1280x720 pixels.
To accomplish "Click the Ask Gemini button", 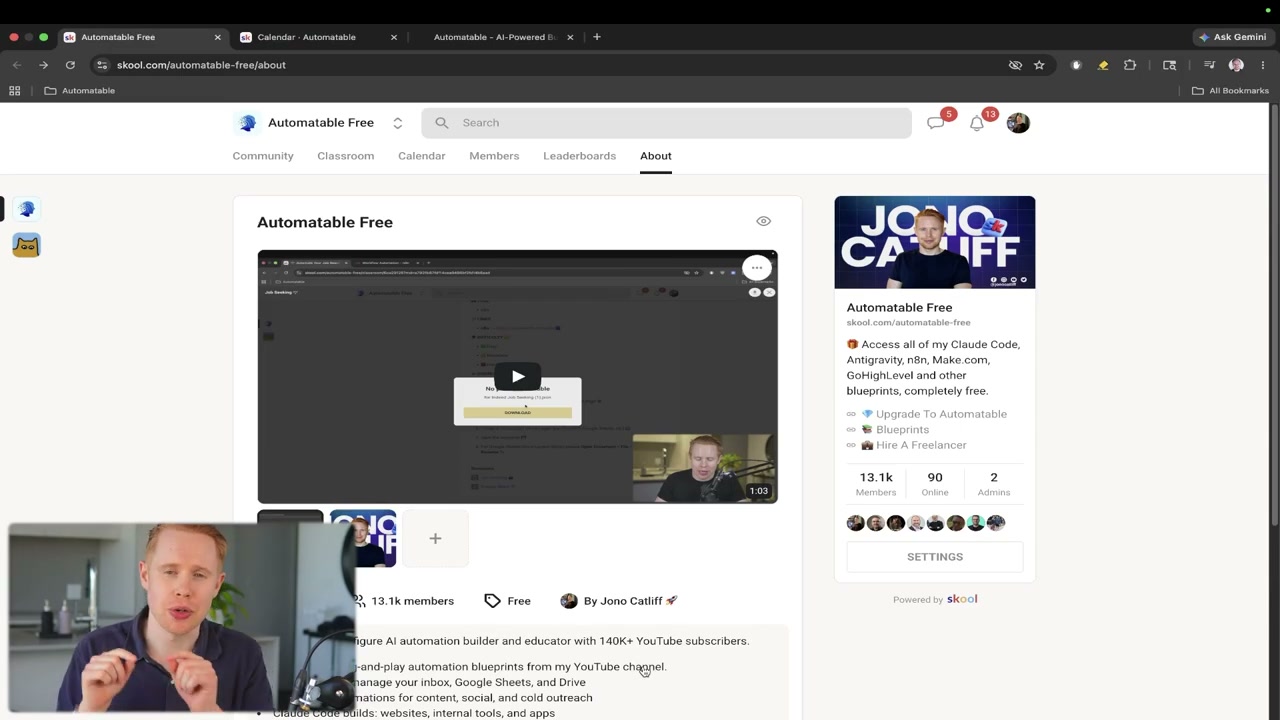I will 1233,37.
